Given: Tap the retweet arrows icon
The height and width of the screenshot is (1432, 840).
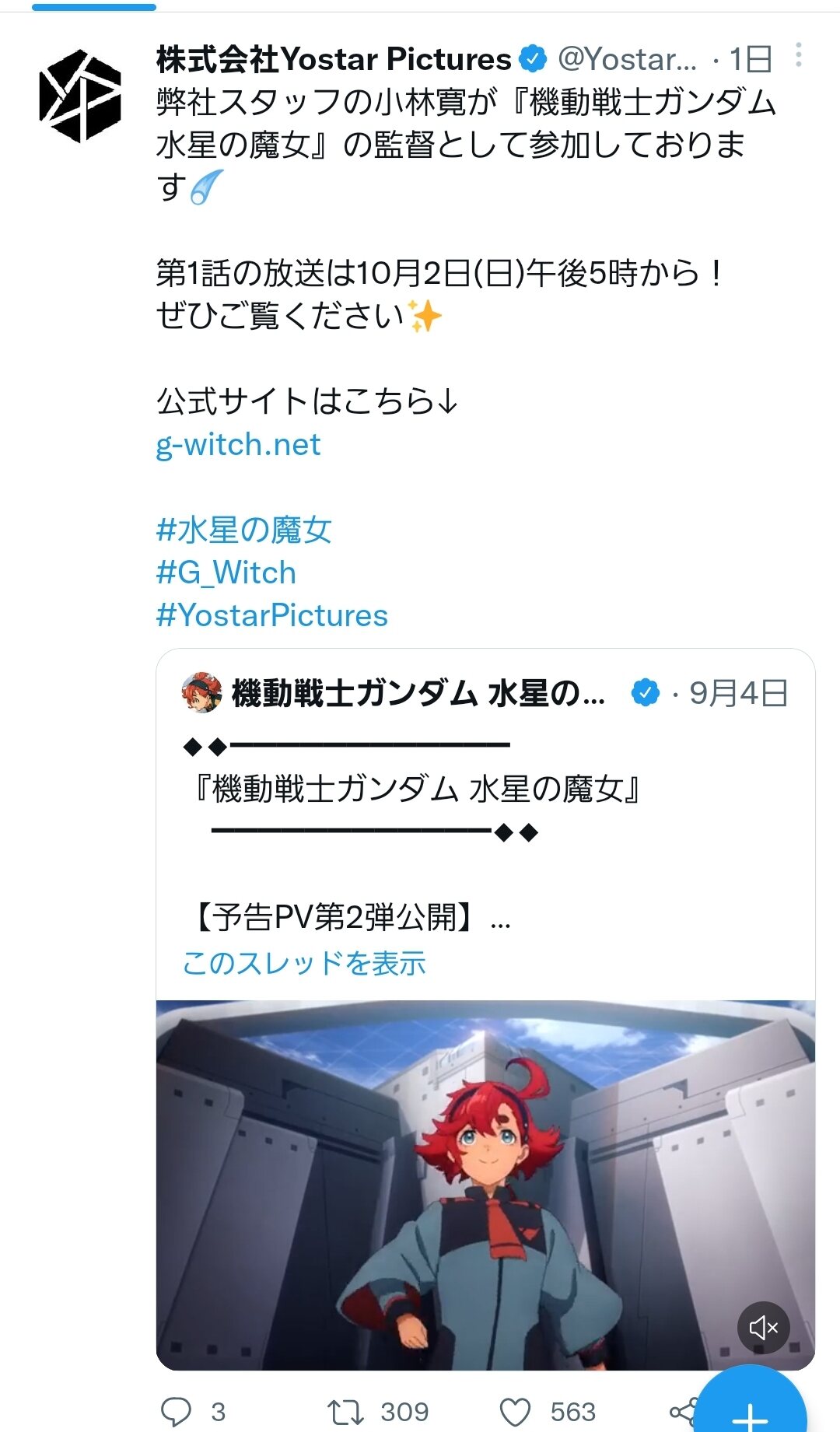Looking at the screenshot, I should (345, 1411).
